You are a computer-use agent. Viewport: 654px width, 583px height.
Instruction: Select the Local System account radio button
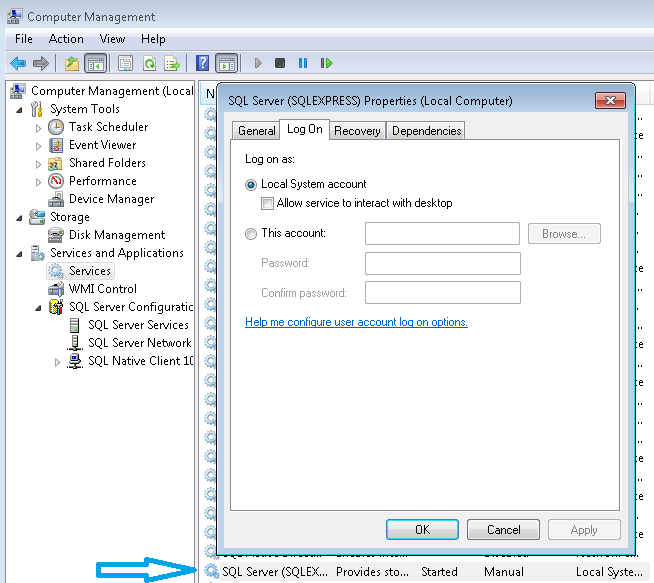[x=251, y=185]
